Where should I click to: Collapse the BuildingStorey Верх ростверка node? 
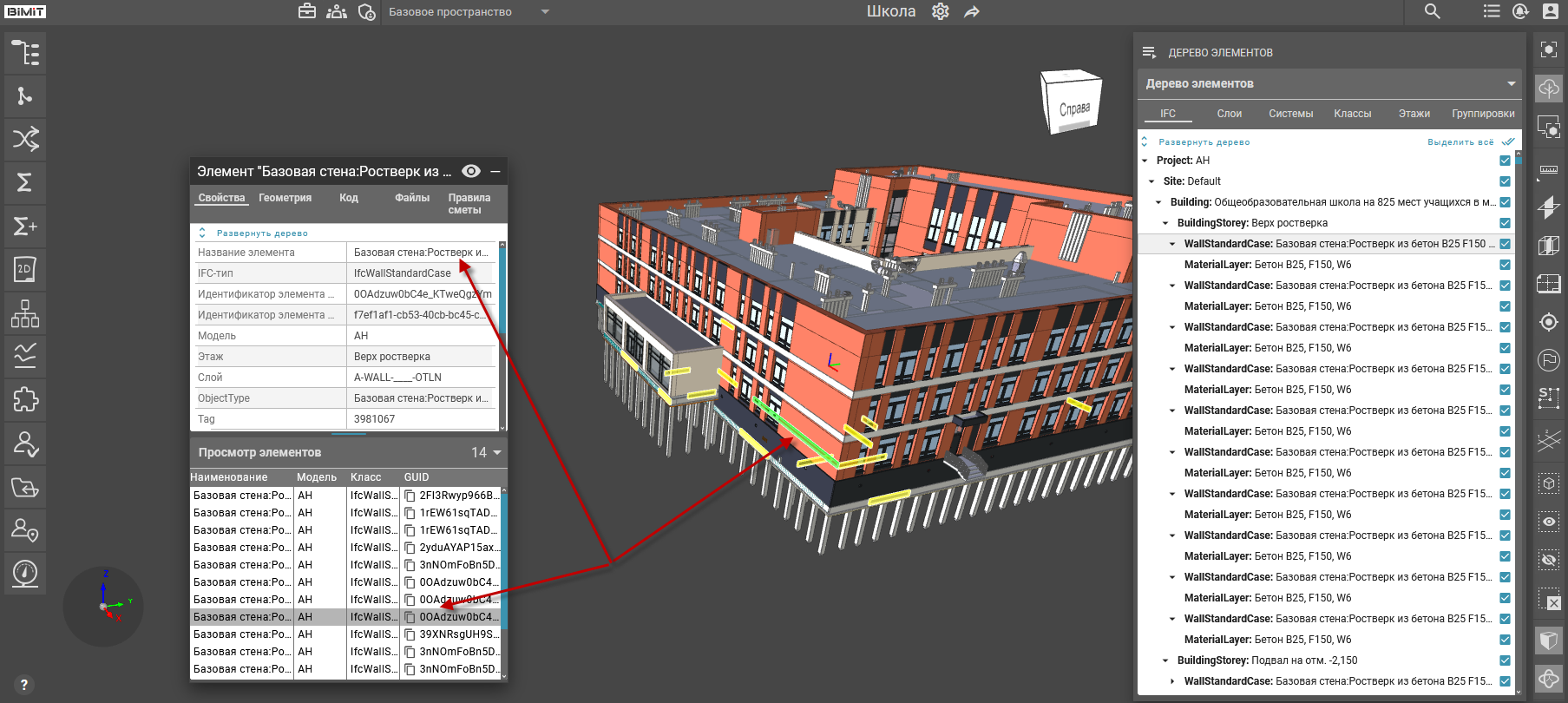coord(1165,223)
